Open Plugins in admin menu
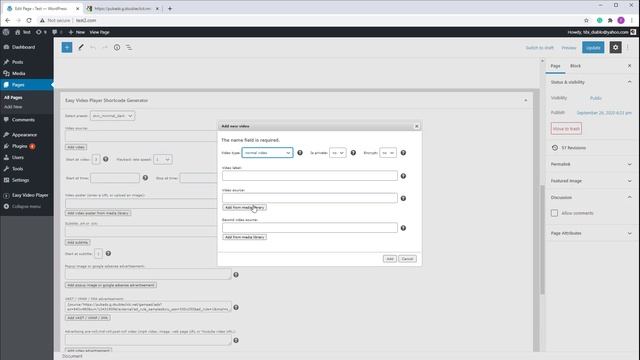The height and width of the screenshot is (360, 640). 20,146
